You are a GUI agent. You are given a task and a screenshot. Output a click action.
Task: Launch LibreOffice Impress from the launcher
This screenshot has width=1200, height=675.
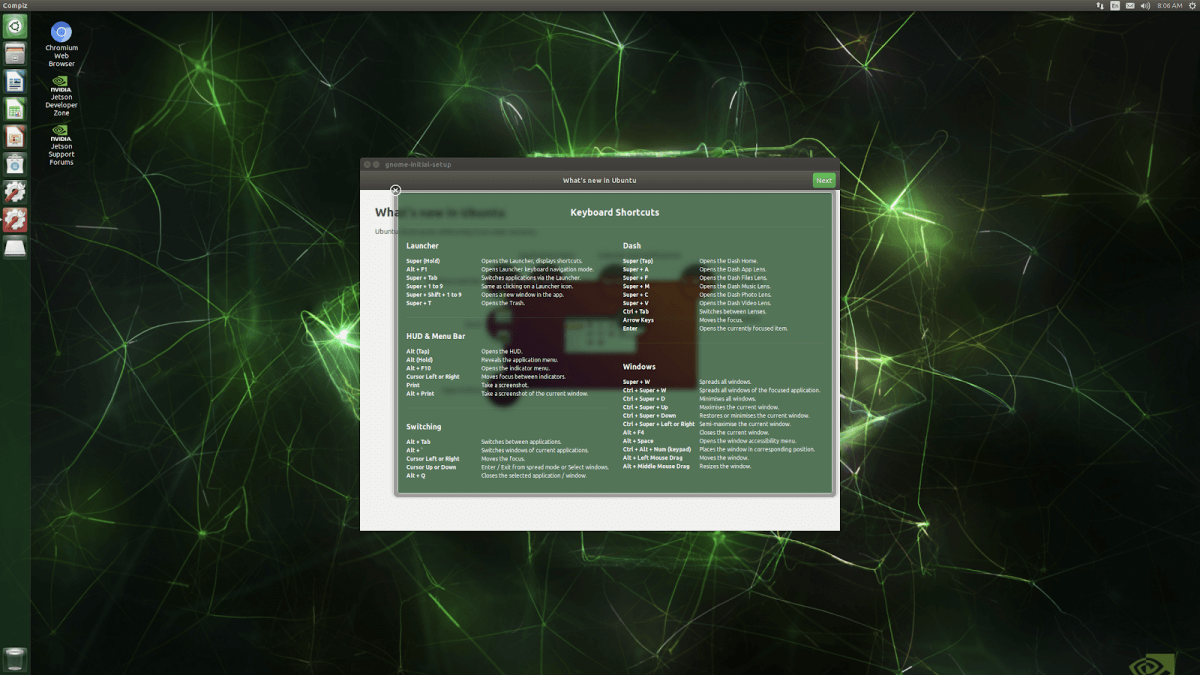tap(14, 137)
